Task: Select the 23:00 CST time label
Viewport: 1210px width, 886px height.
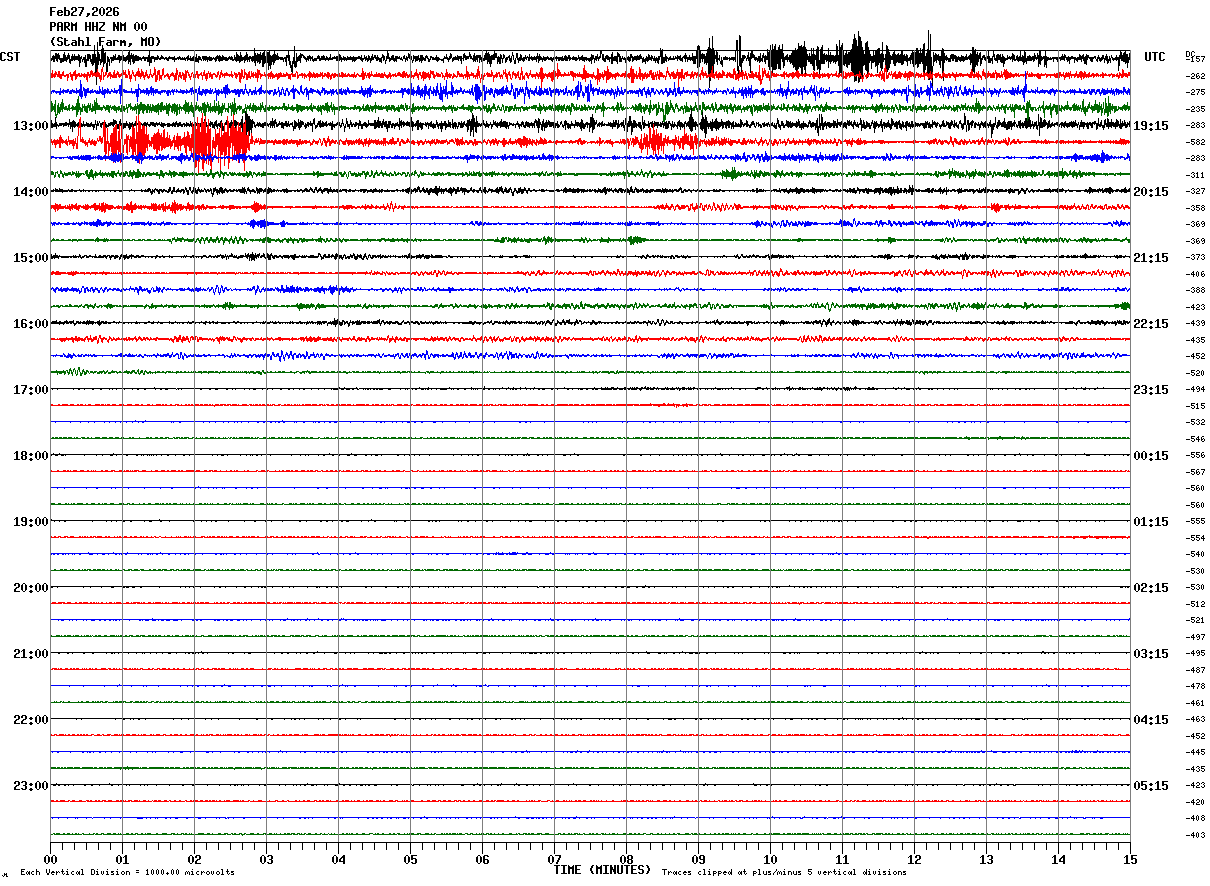Action: [31, 786]
